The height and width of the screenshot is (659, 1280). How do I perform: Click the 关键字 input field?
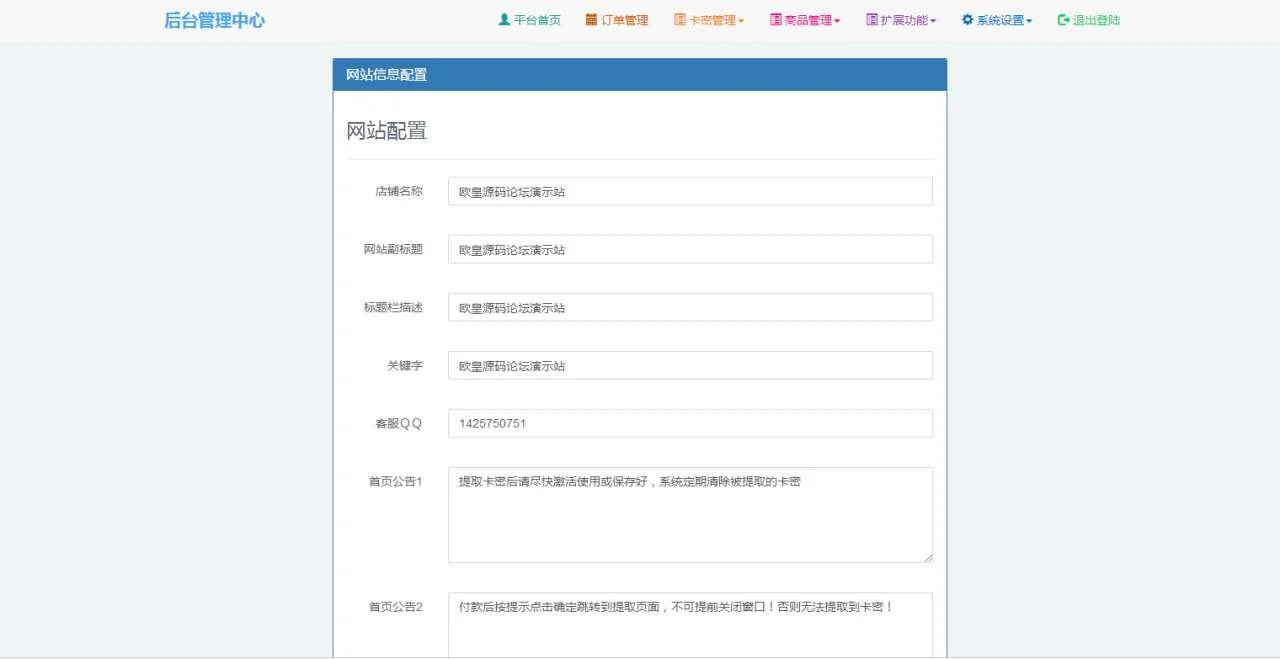click(x=690, y=365)
